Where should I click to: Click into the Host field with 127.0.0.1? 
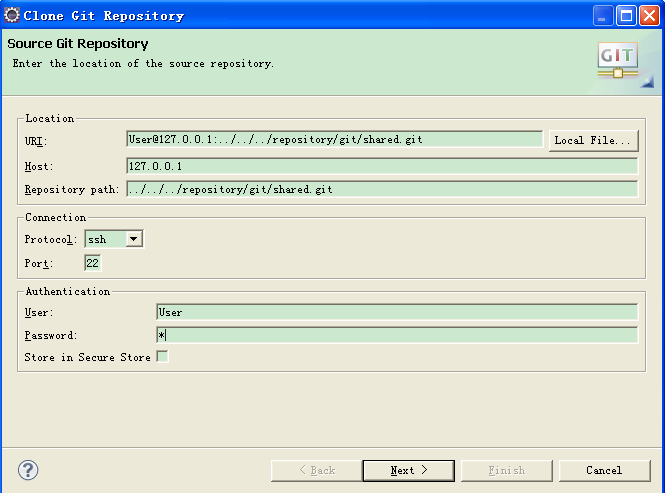click(x=381, y=166)
